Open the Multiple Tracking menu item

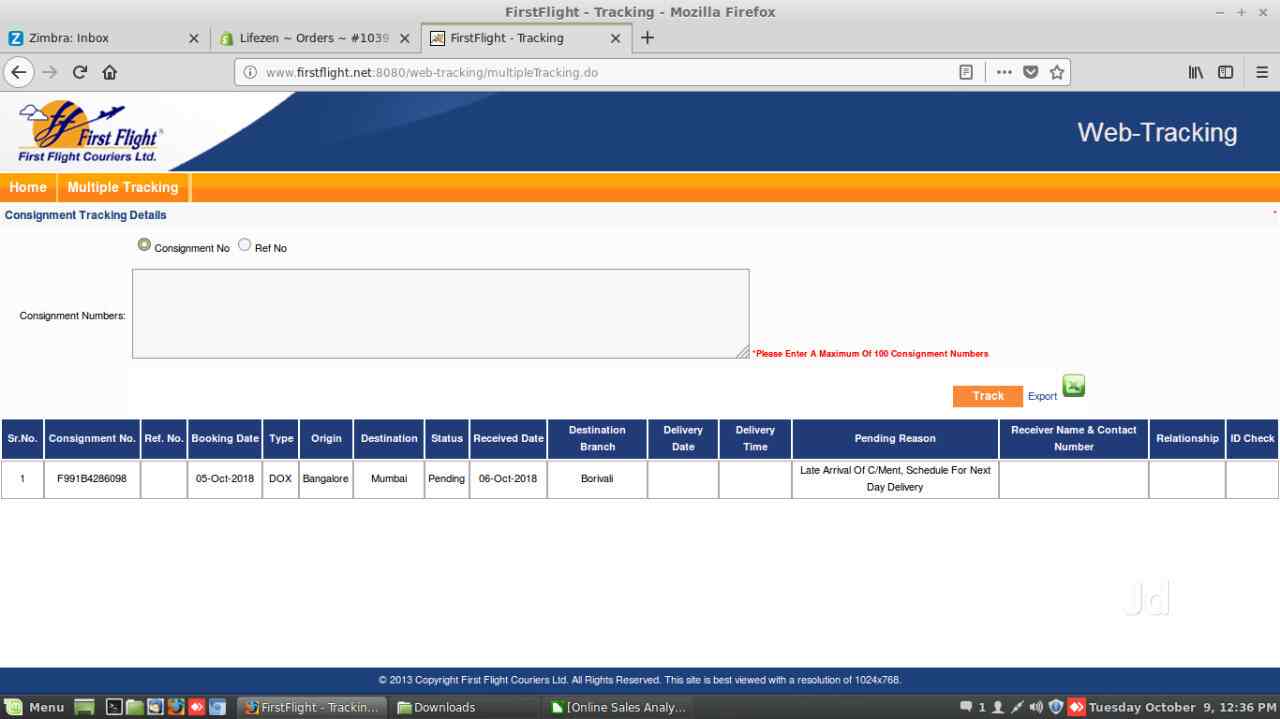123,187
